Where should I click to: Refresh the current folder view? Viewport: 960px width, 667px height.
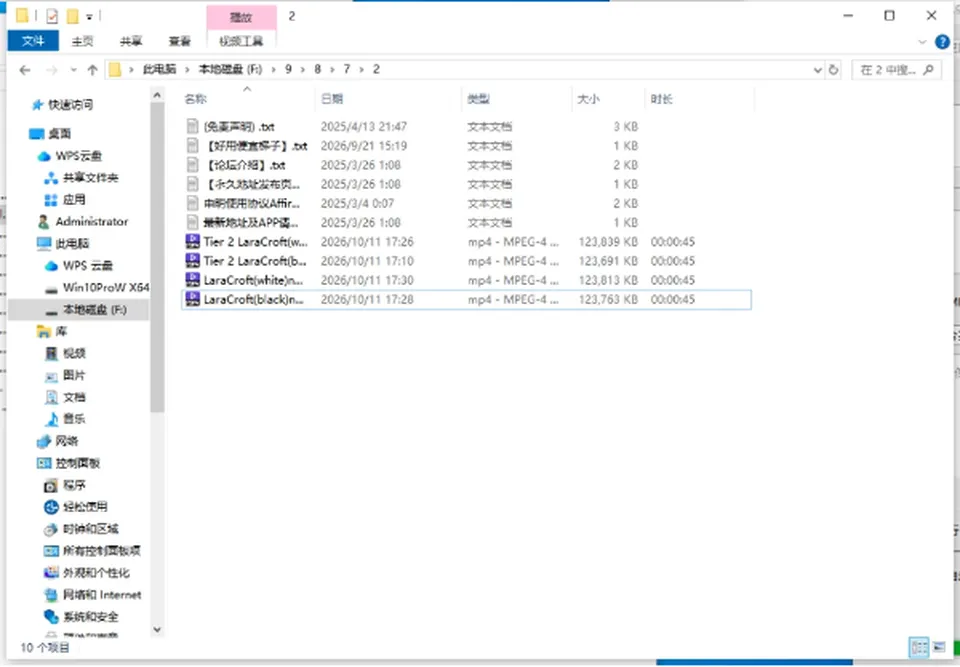[833, 70]
